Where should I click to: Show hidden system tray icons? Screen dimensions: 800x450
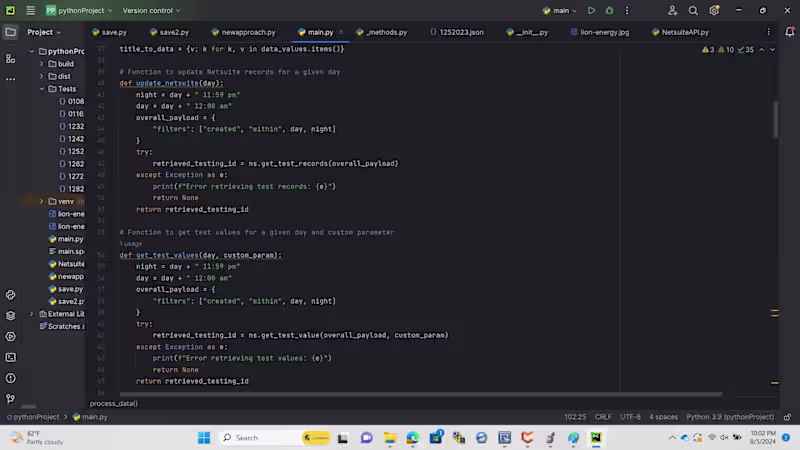(672, 438)
